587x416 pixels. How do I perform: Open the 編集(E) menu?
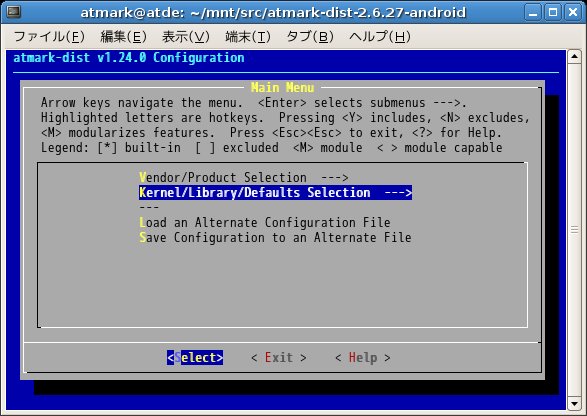click(123, 36)
